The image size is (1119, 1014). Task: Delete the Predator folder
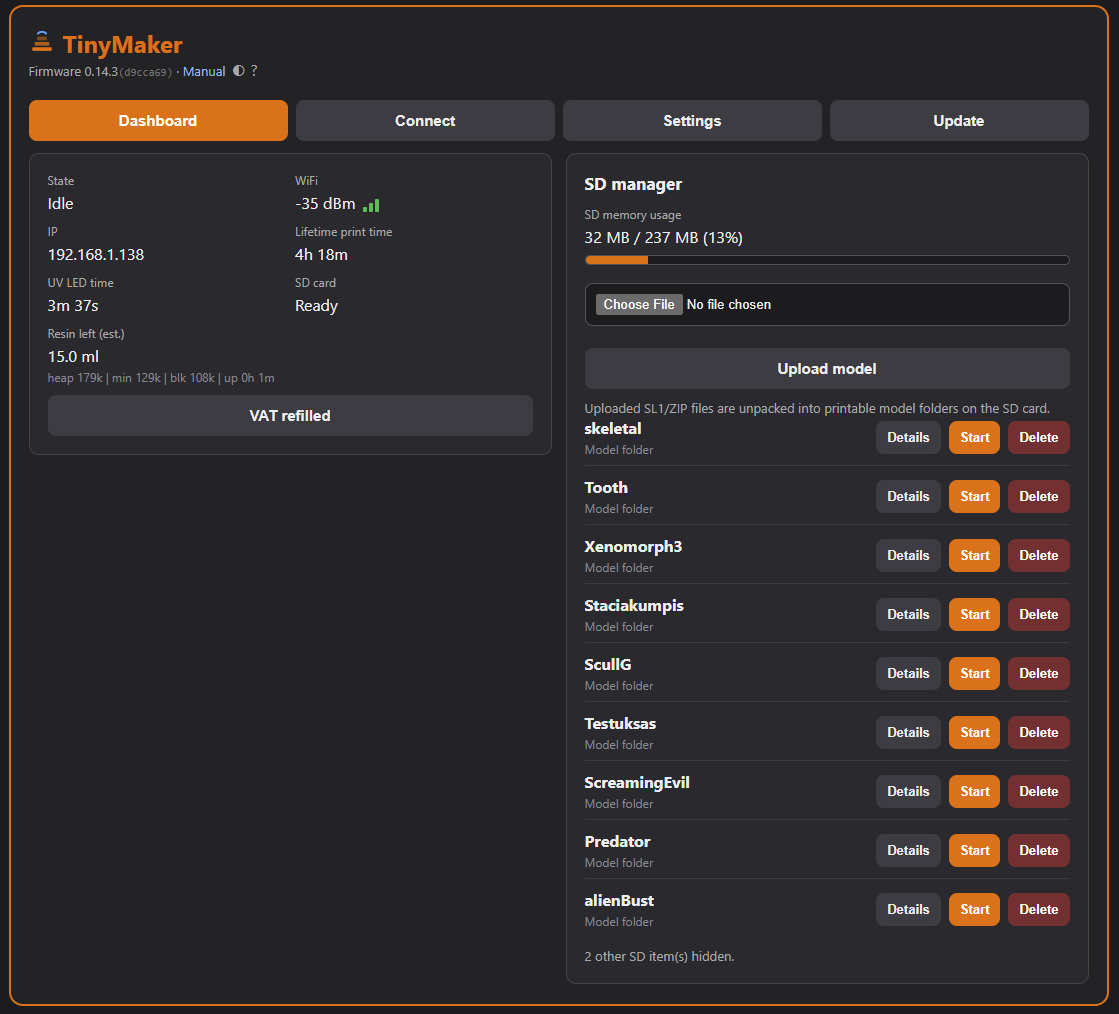[1039, 851]
